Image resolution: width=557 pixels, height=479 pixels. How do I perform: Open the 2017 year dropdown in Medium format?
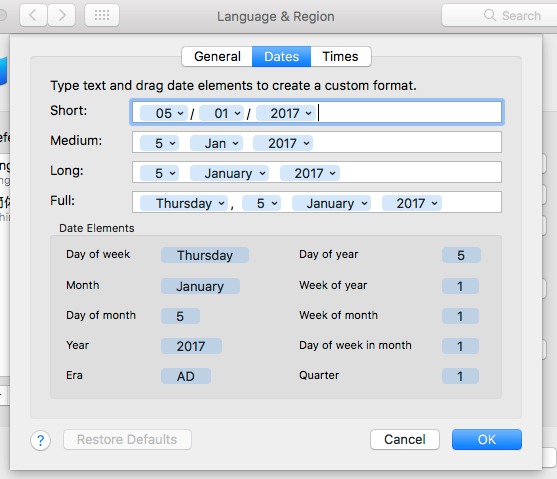pyautogui.click(x=283, y=143)
